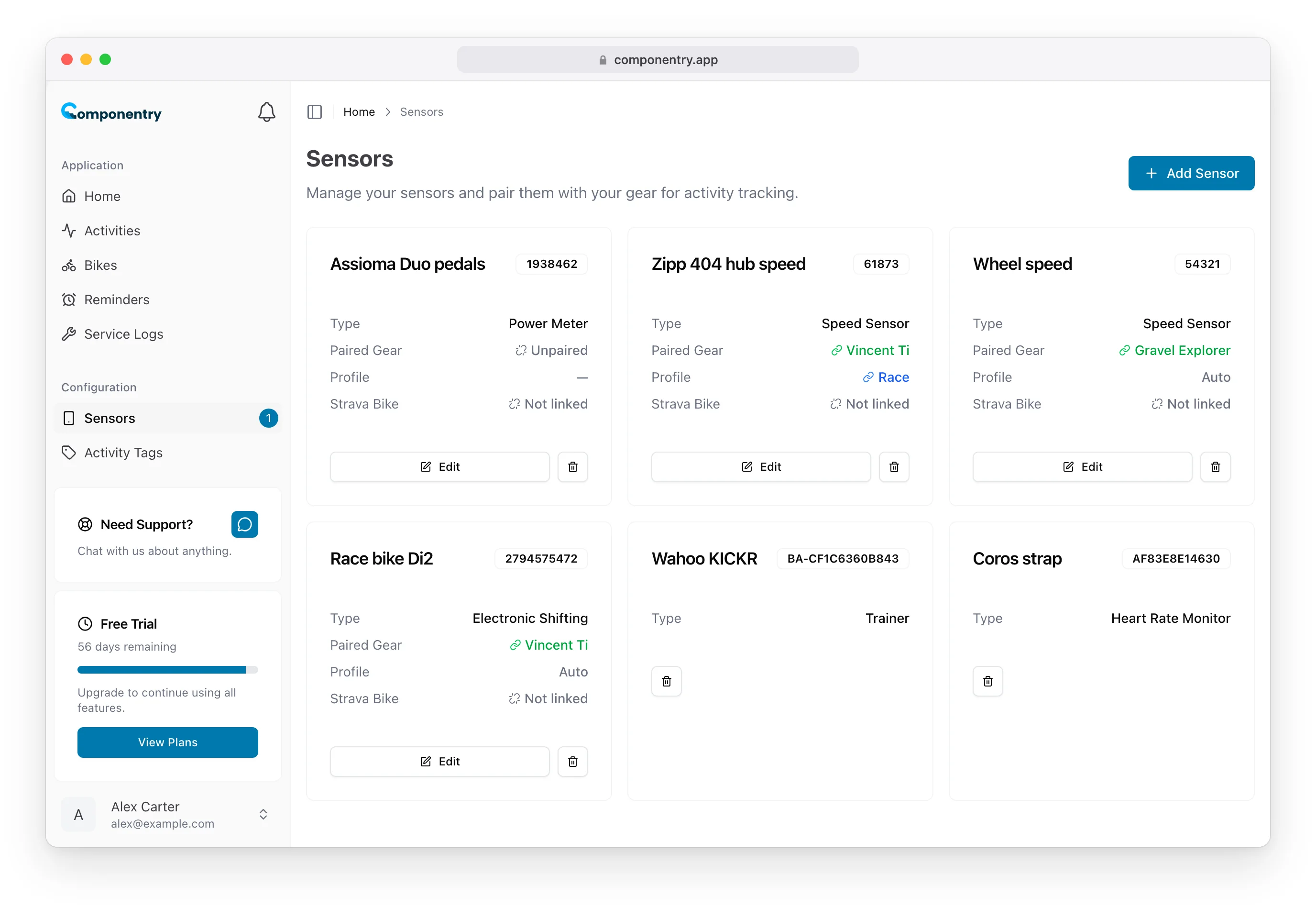This screenshot has width=1316, height=908.
Task: Click the Sensors notification badge
Action: [268, 418]
